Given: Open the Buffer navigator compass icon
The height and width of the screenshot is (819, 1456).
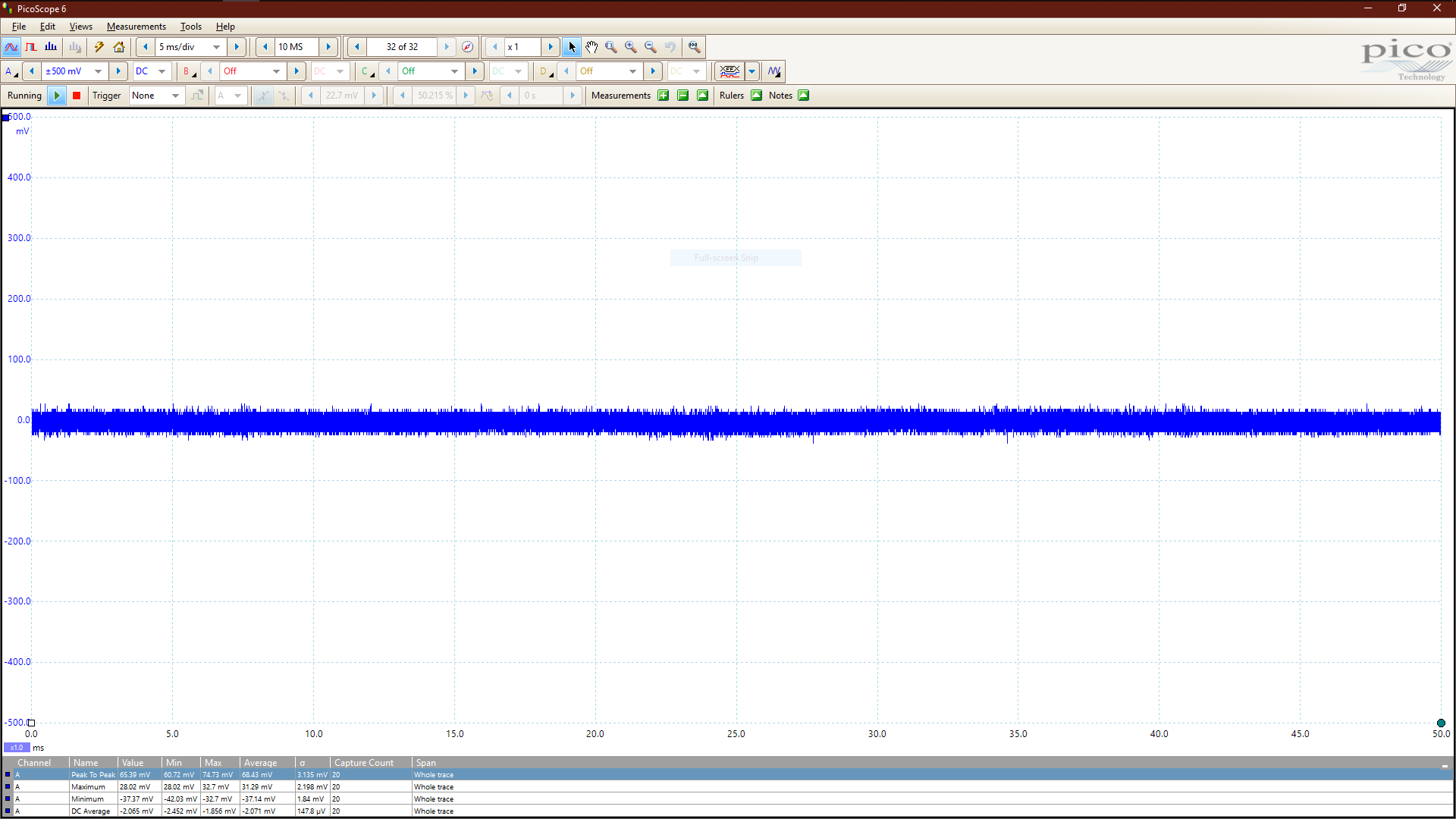Looking at the screenshot, I should pyautogui.click(x=468, y=47).
